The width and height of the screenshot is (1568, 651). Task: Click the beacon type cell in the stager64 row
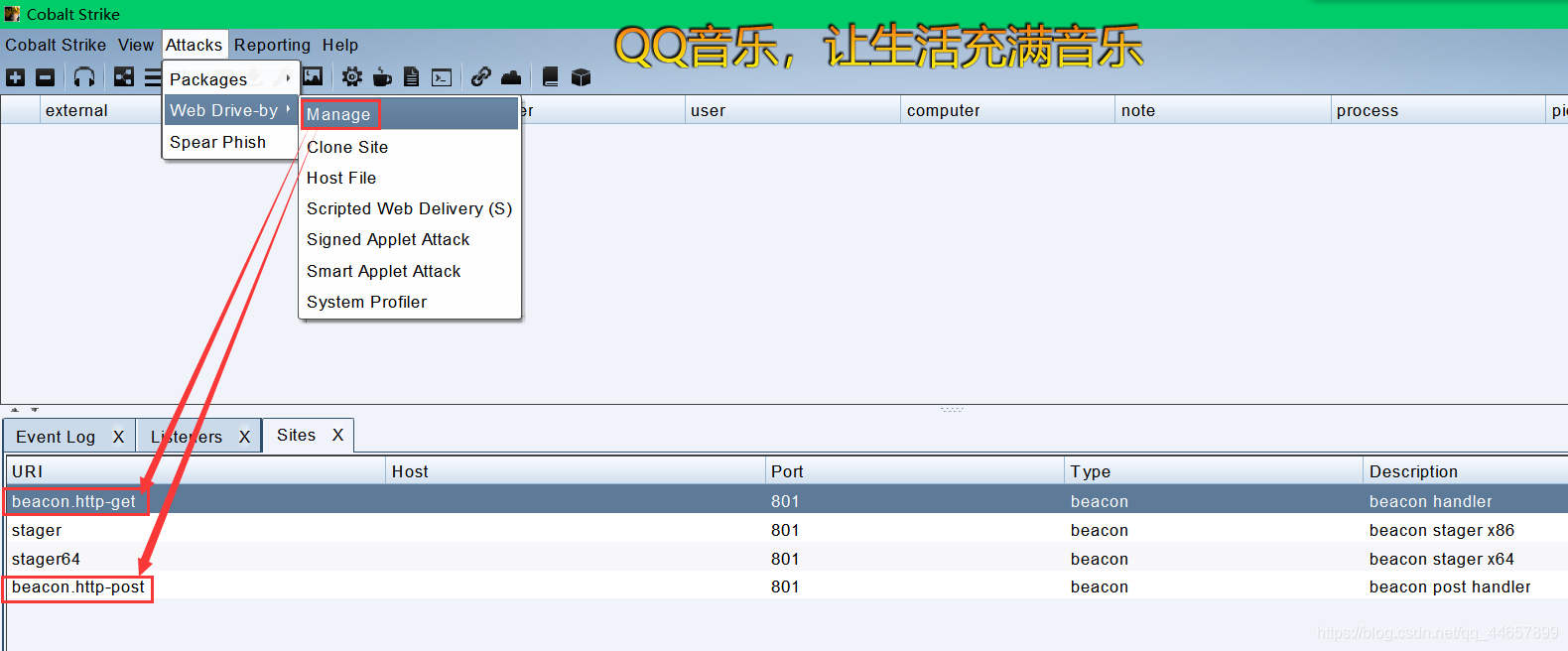click(1099, 559)
